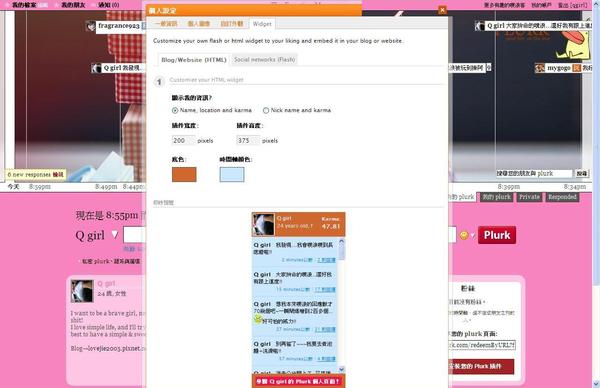Image resolution: width=600 pixels, height=388 pixels.
Task: Select the Social networks (Flash) sub-tab
Action: click(x=264, y=59)
